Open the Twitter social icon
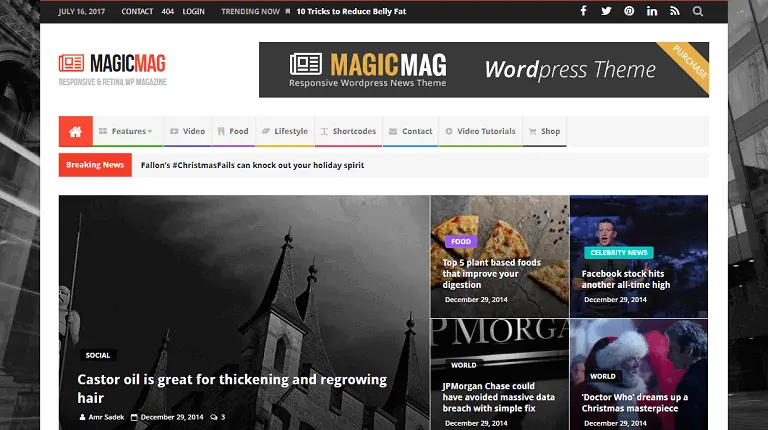768x430 pixels. pos(606,11)
